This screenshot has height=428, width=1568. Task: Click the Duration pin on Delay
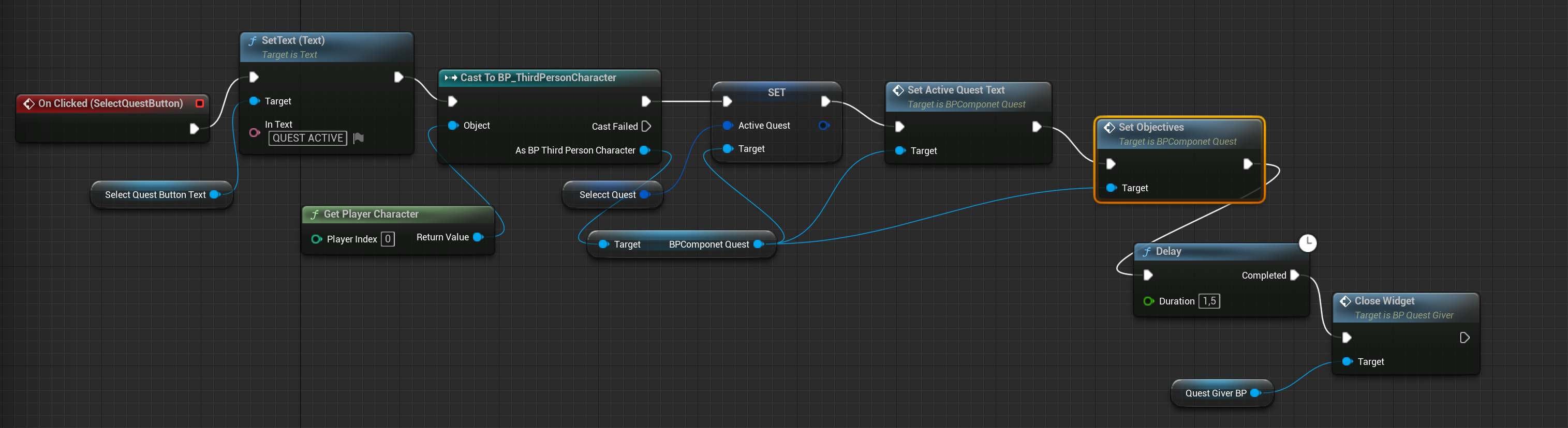[1149, 301]
